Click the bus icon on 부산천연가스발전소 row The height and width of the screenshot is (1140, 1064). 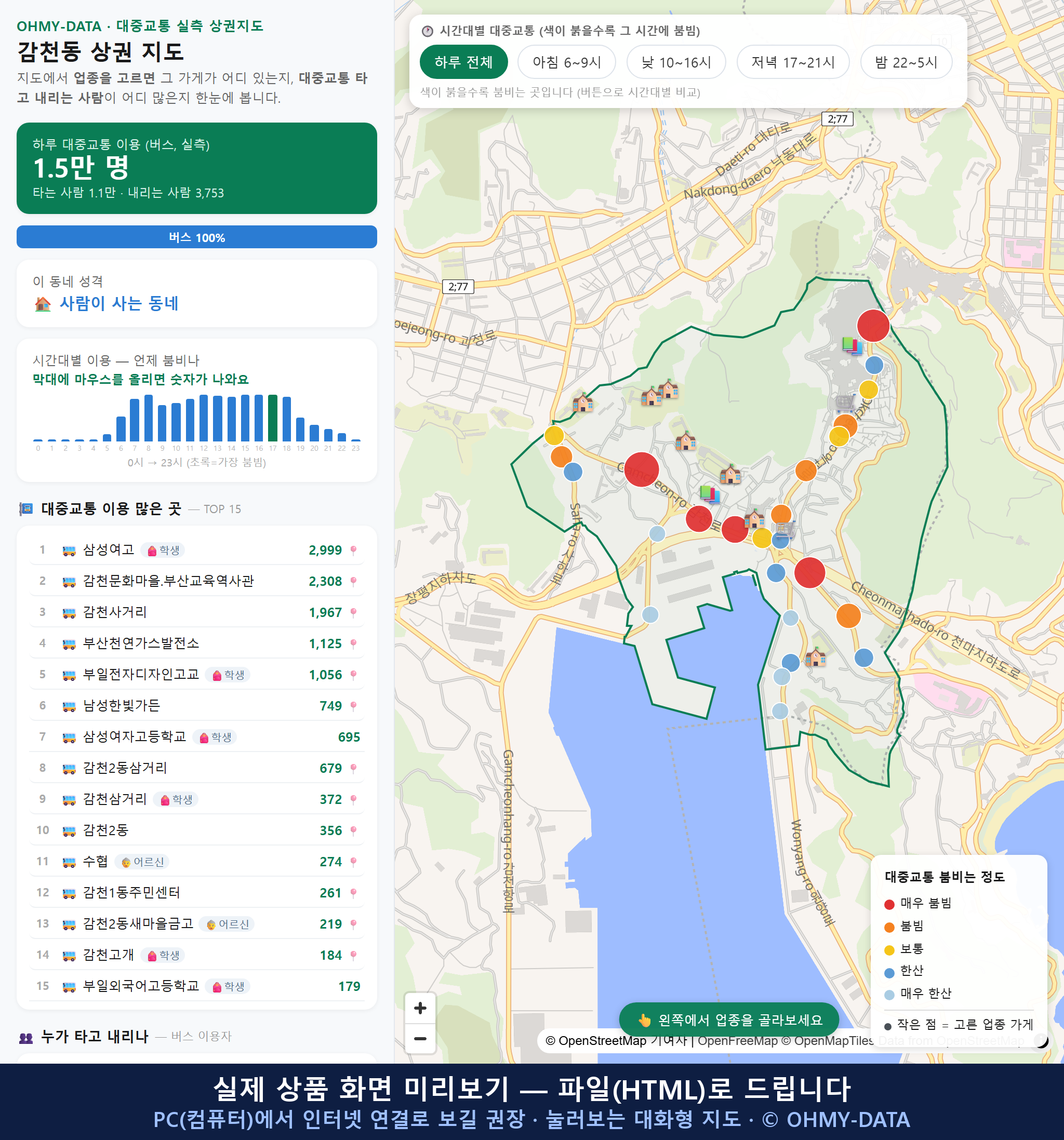[69, 645]
